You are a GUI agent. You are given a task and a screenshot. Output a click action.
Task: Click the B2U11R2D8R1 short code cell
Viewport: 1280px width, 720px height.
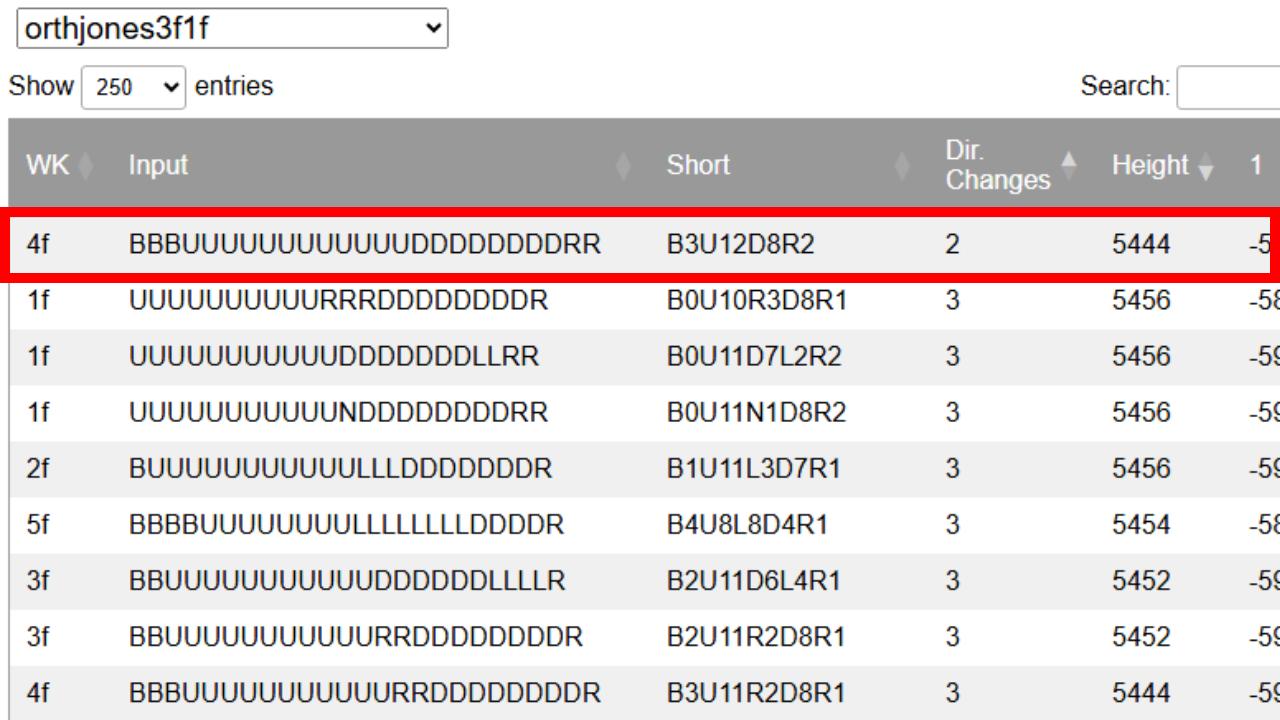click(x=756, y=637)
